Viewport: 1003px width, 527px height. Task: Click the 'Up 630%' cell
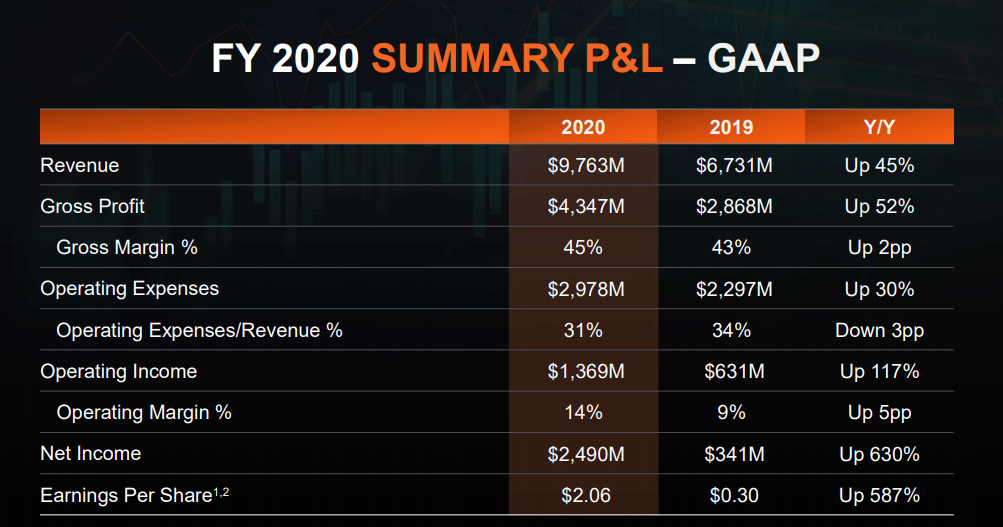pos(879,454)
